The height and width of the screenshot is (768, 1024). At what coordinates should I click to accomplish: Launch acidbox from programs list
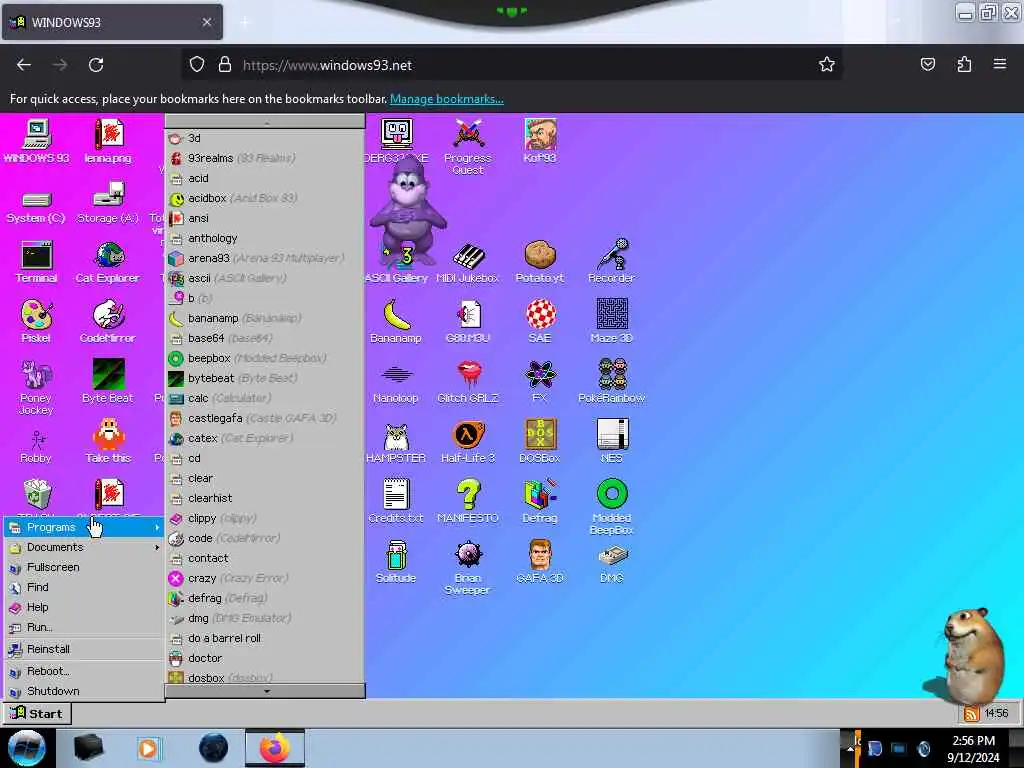pyautogui.click(x=264, y=198)
